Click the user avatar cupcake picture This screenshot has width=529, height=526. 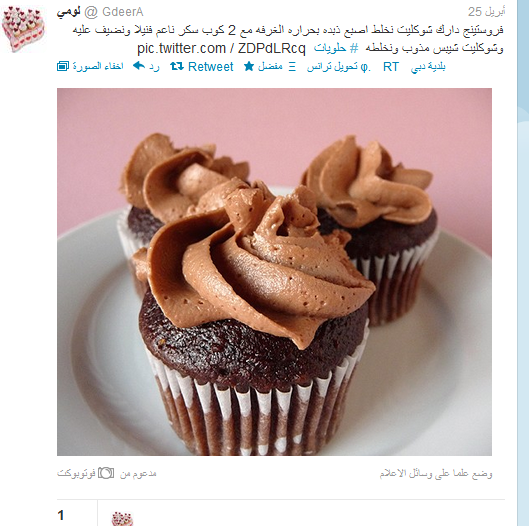point(23,30)
